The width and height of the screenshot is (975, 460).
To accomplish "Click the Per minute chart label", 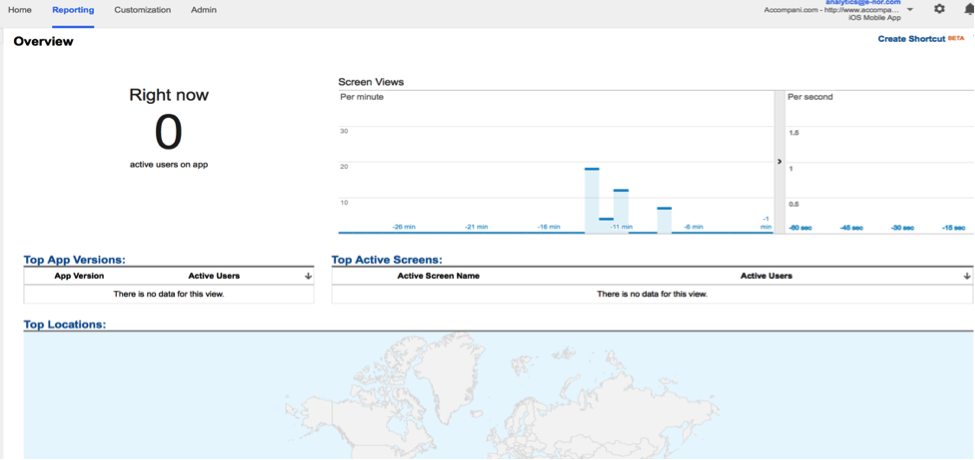I will 362,97.
